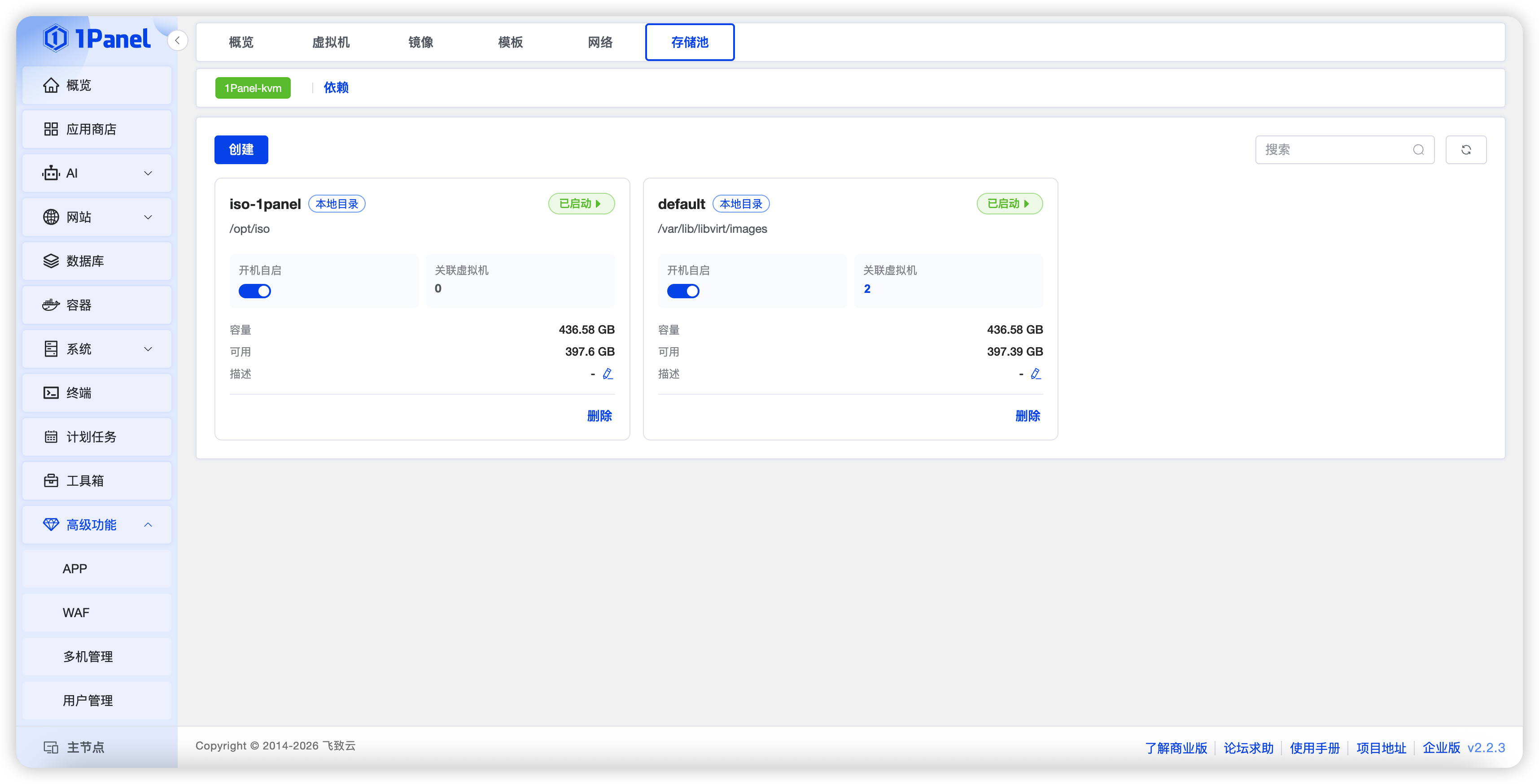Viewport: 1539px width, 784px height.
Task: Collapse sidebar with arrow icon
Action: click(177, 41)
